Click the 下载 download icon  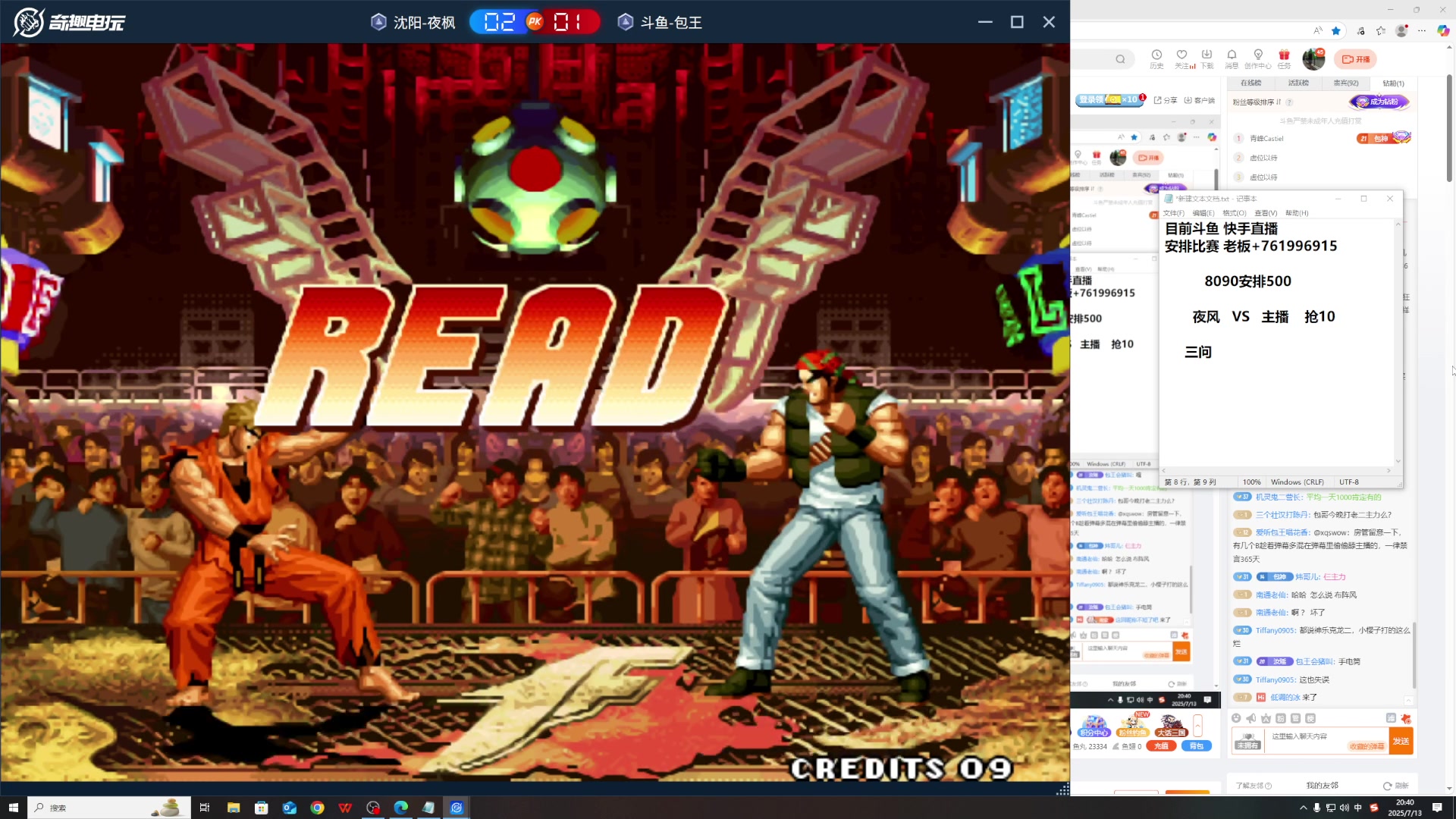pyautogui.click(x=1207, y=58)
